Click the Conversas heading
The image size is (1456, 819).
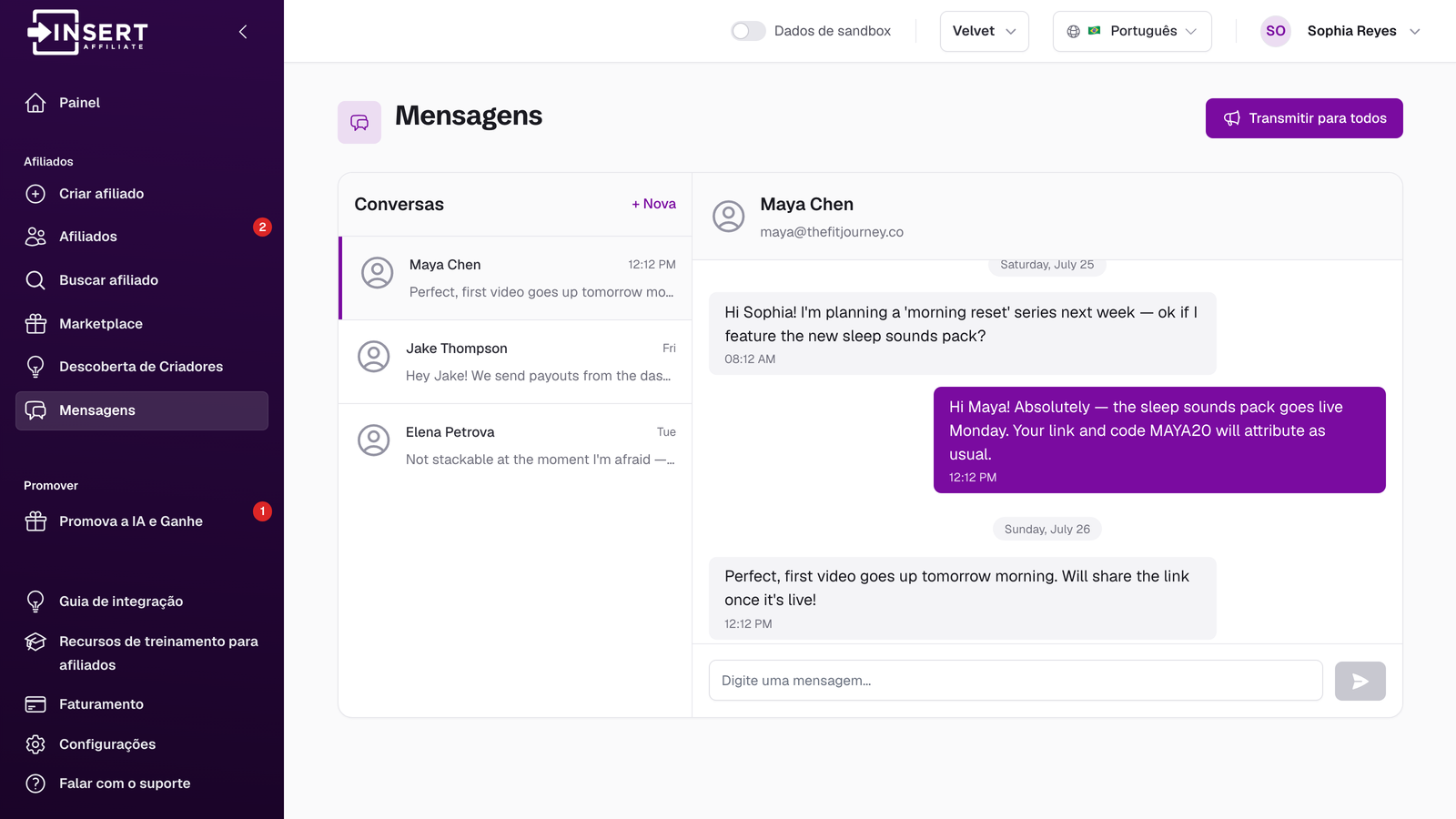(399, 205)
